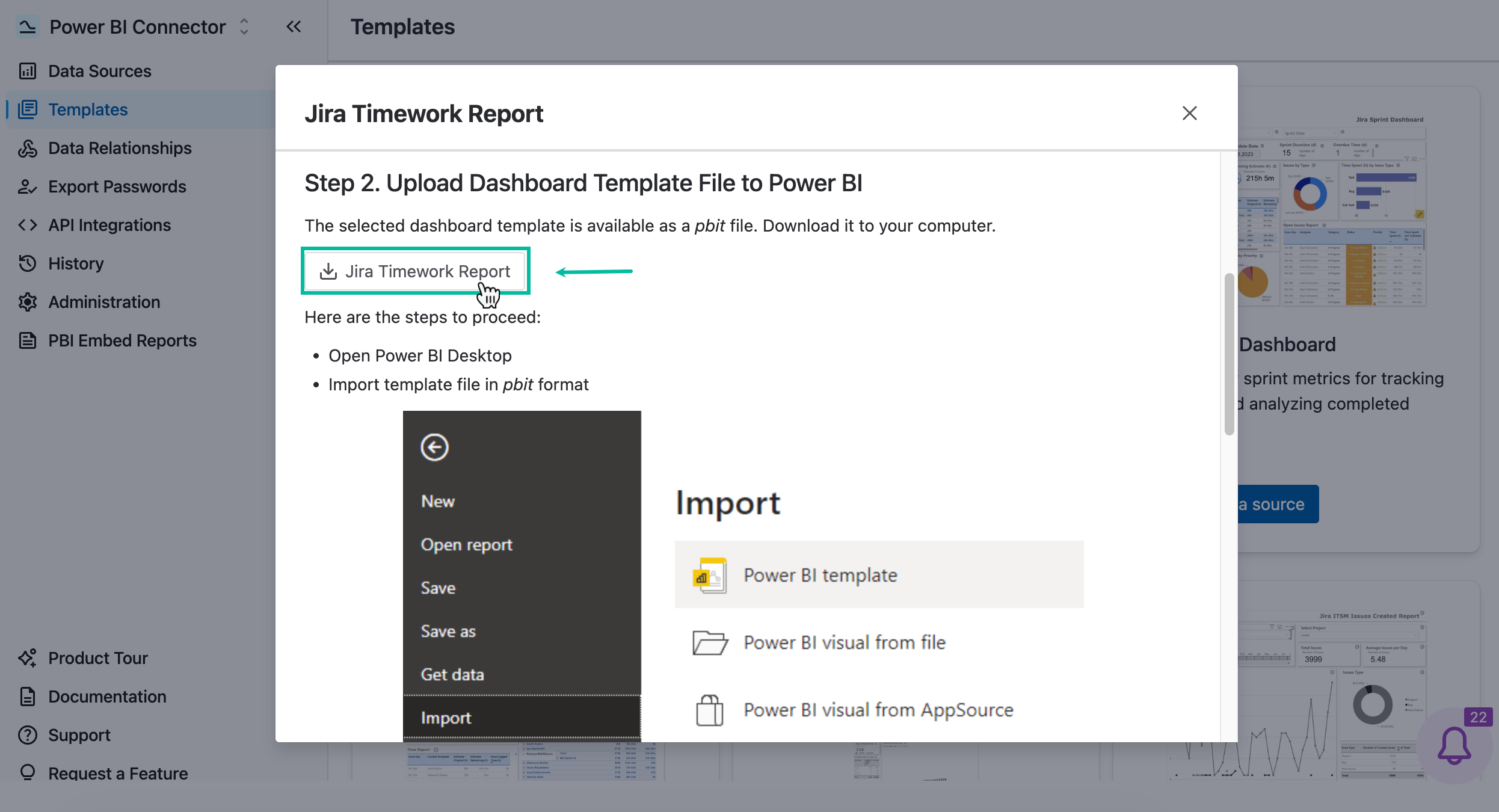Screen dimensions: 1499x812
Task: Open History in the sidebar
Action: [x=76, y=263]
